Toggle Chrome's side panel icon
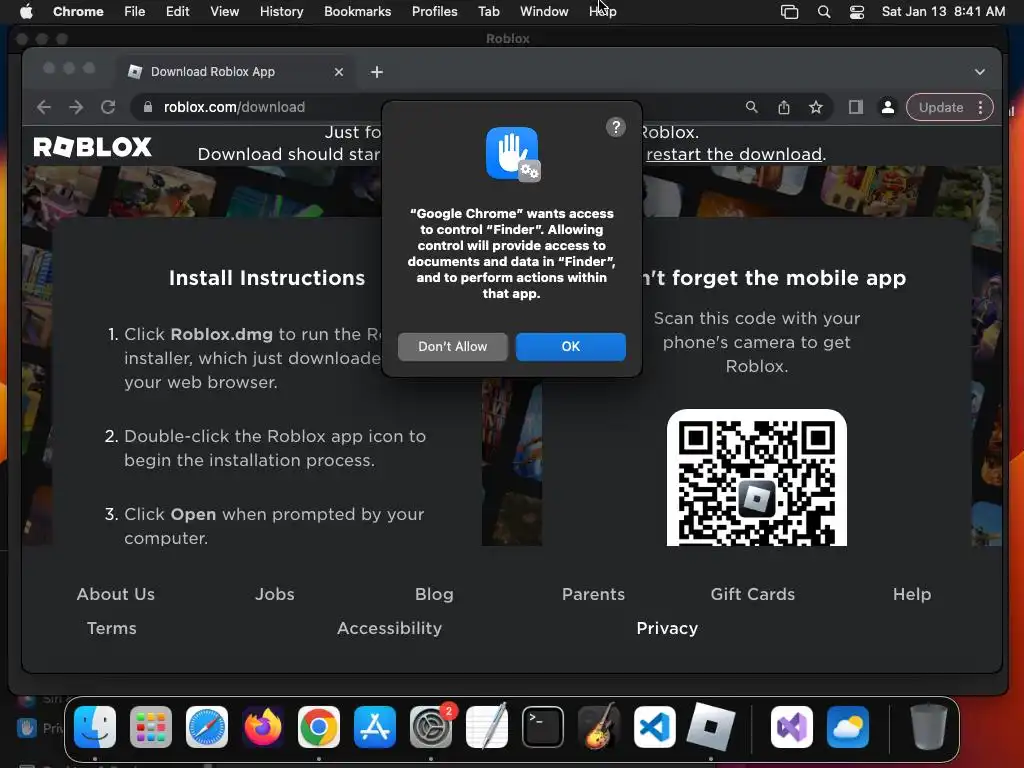Viewport: 1024px width, 768px height. pos(856,107)
